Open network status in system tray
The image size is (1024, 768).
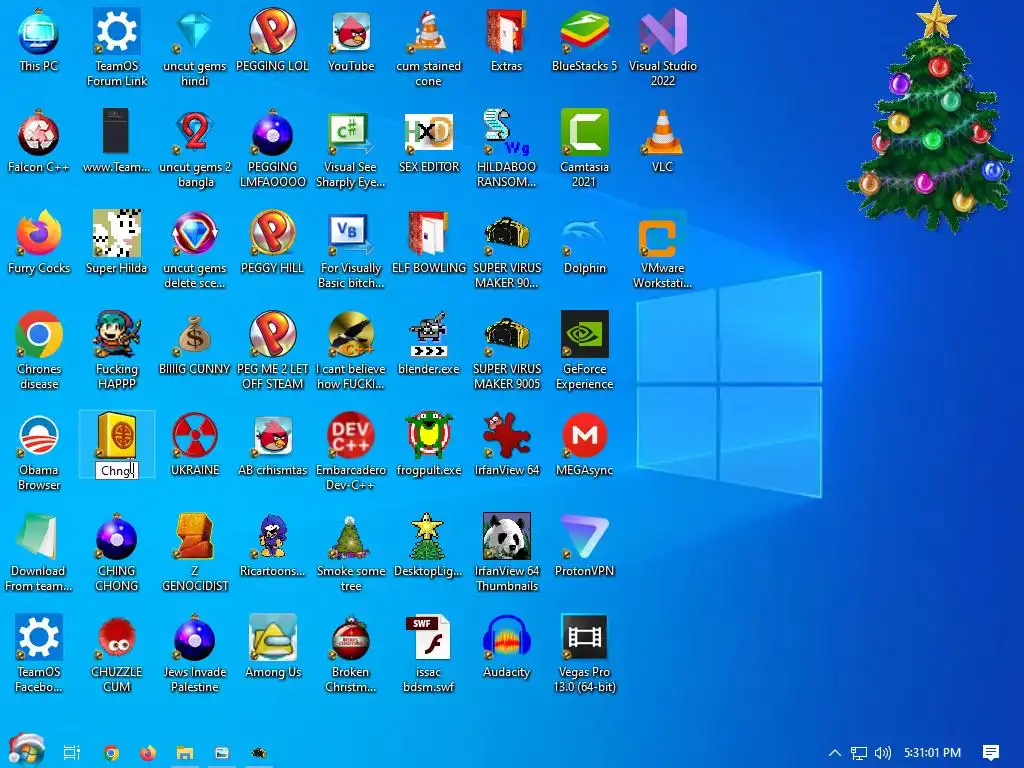(x=859, y=752)
